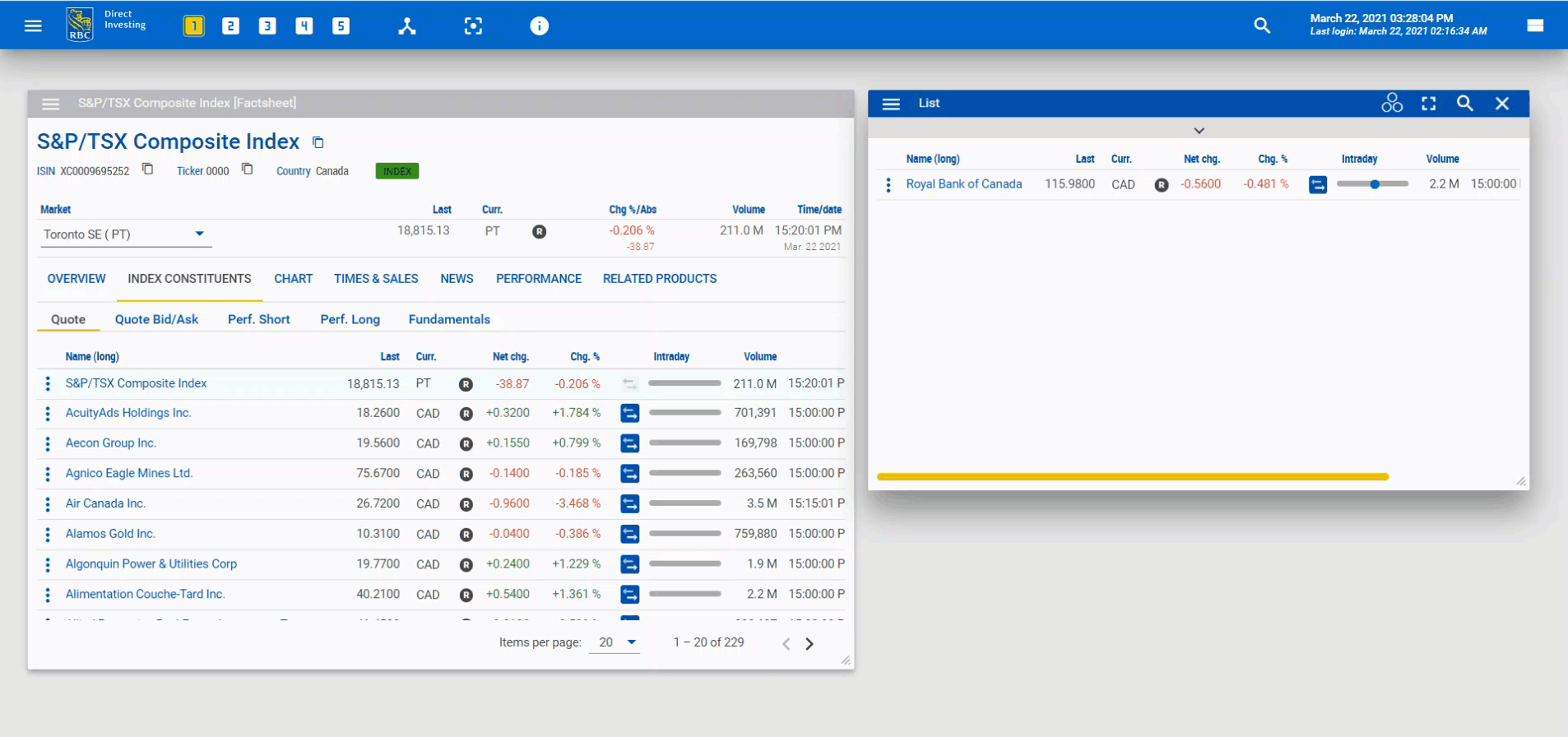The height and width of the screenshot is (737, 1568).
Task: Select workspace 2 button
Action: pyautogui.click(x=230, y=26)
